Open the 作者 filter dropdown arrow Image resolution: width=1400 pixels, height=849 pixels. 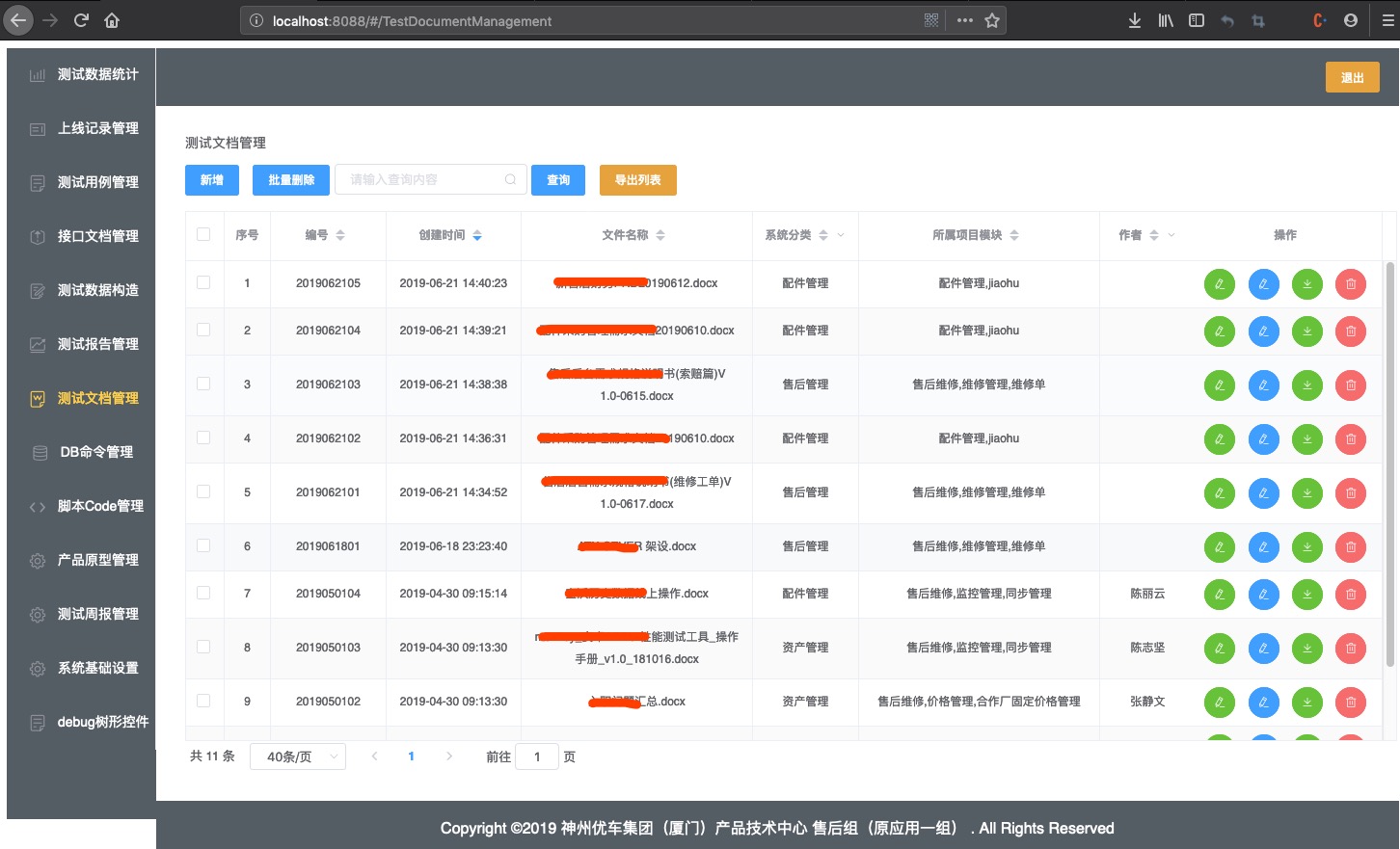tap(1171, 235)
